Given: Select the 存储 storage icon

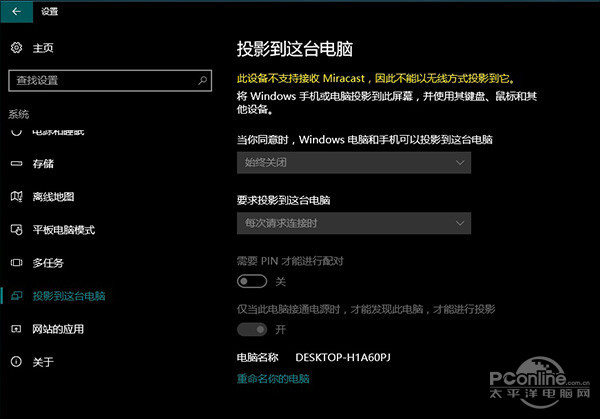Looking at the screenshot, I should coord(15,163).
